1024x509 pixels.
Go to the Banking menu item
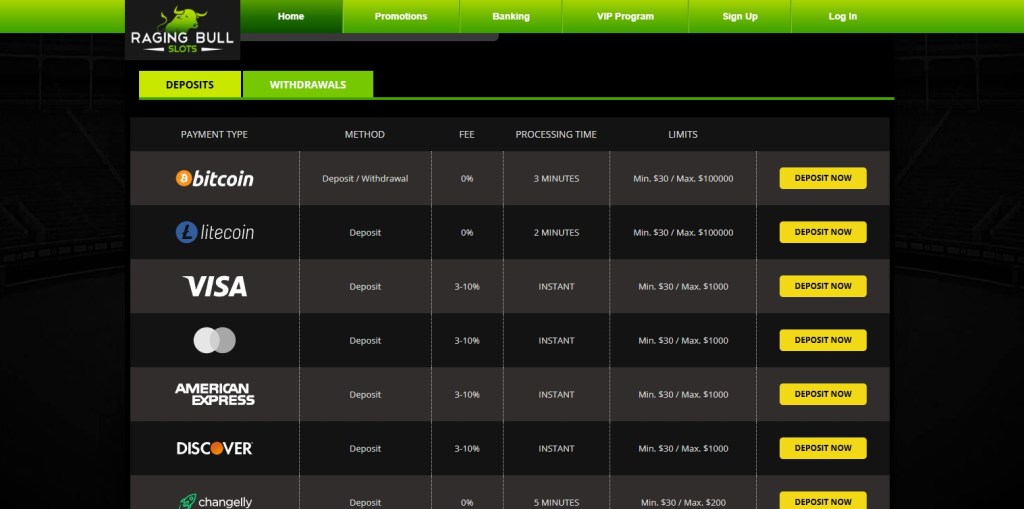click(x=511, y=17)
